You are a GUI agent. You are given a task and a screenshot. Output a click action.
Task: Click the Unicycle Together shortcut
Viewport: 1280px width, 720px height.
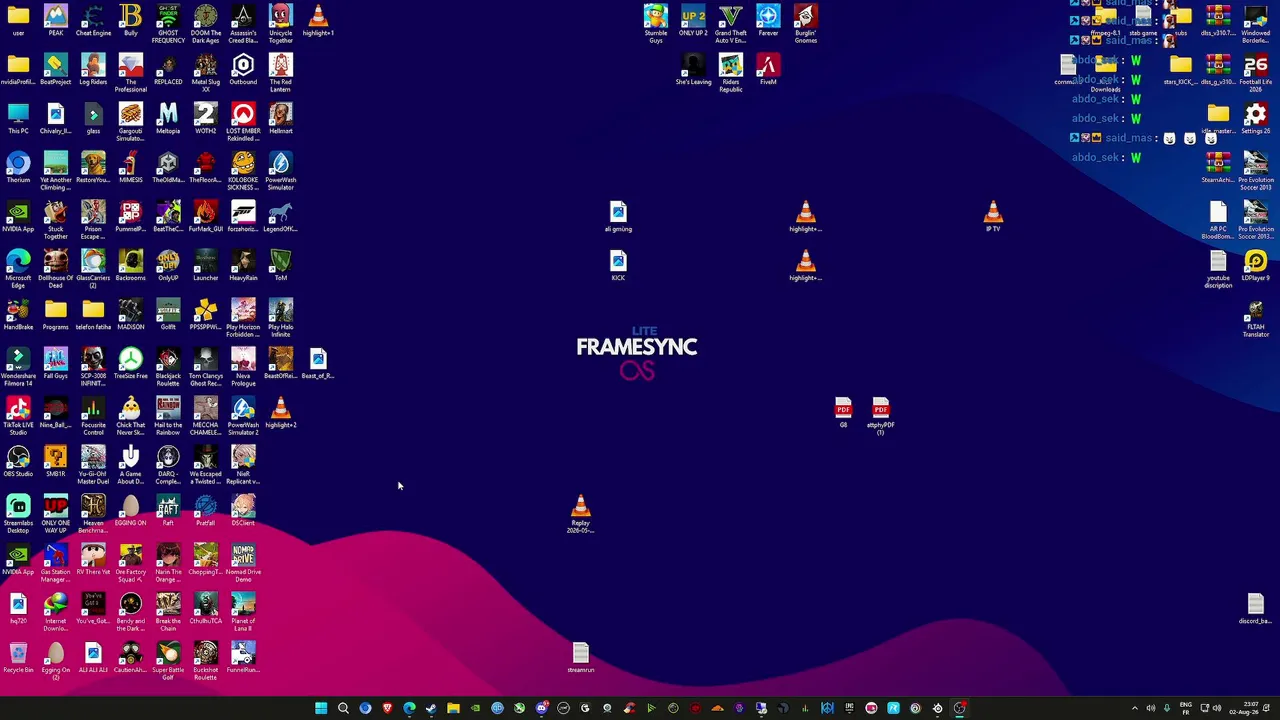click(280, 24)
